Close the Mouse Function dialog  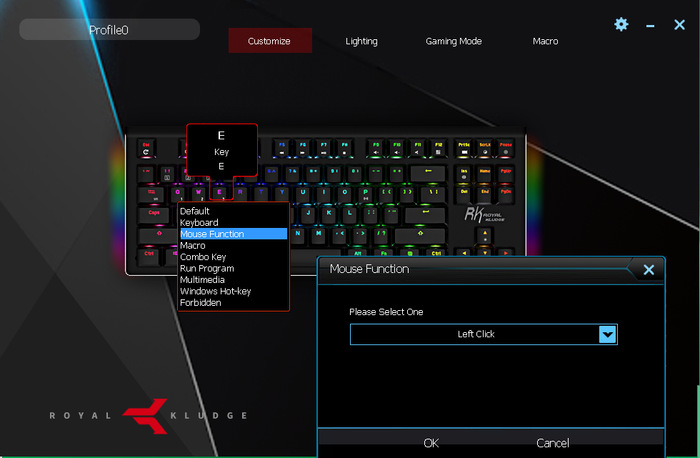(648, 270)
